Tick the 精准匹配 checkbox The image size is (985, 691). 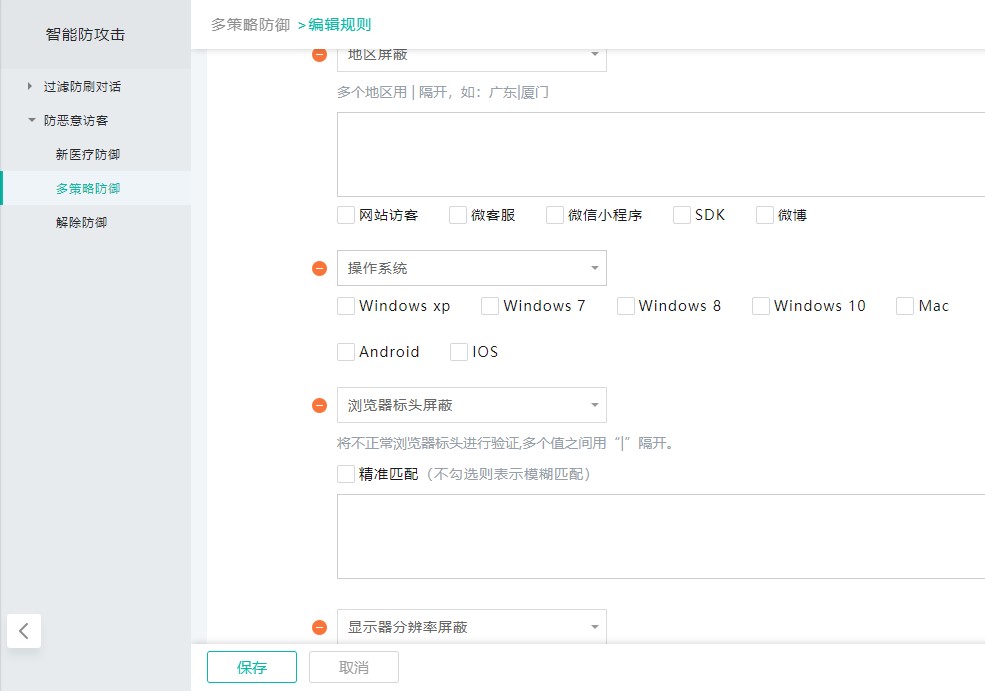click(346, 474)
